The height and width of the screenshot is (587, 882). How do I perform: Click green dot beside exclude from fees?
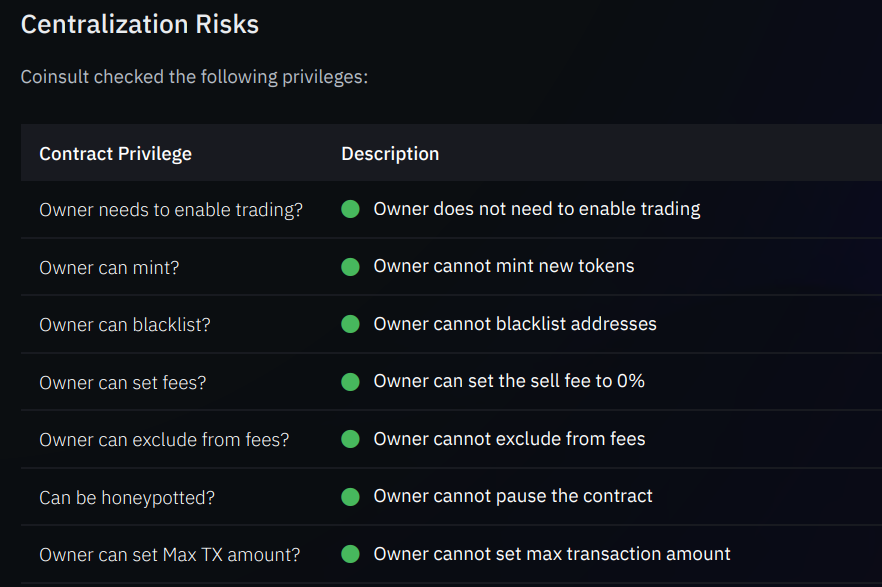click(x=350, y=439)
